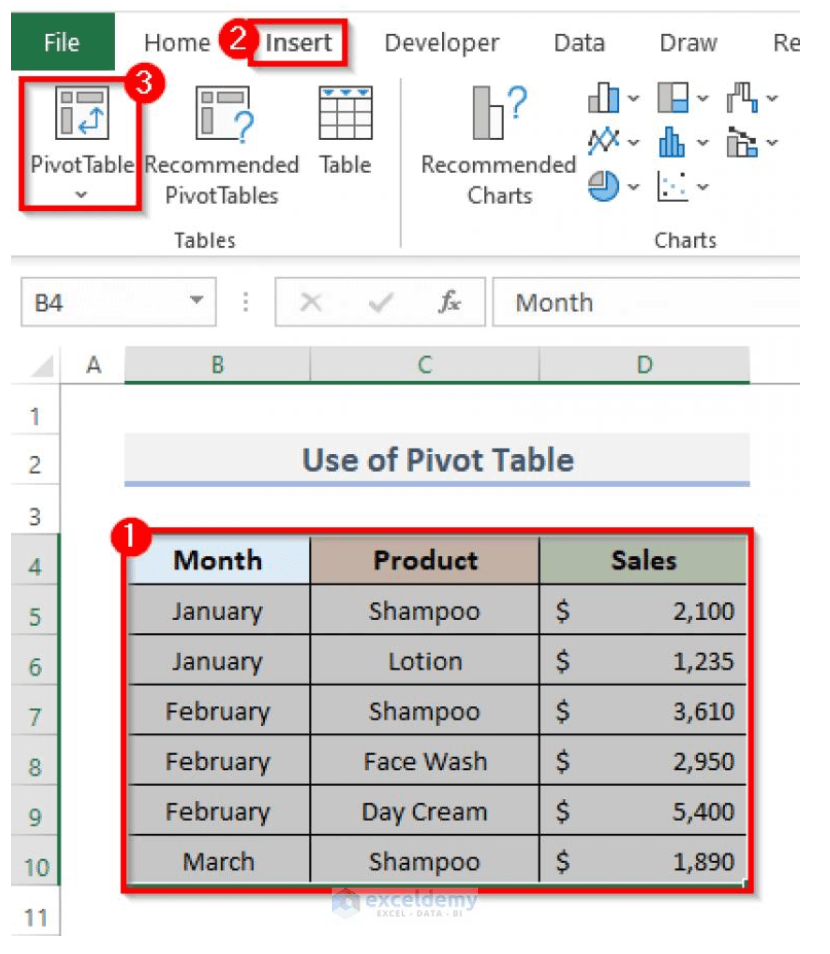This screenshot has height=954, width=830.
Task: Click the formula bar Enter checkmark
Action: coord(381,302)
